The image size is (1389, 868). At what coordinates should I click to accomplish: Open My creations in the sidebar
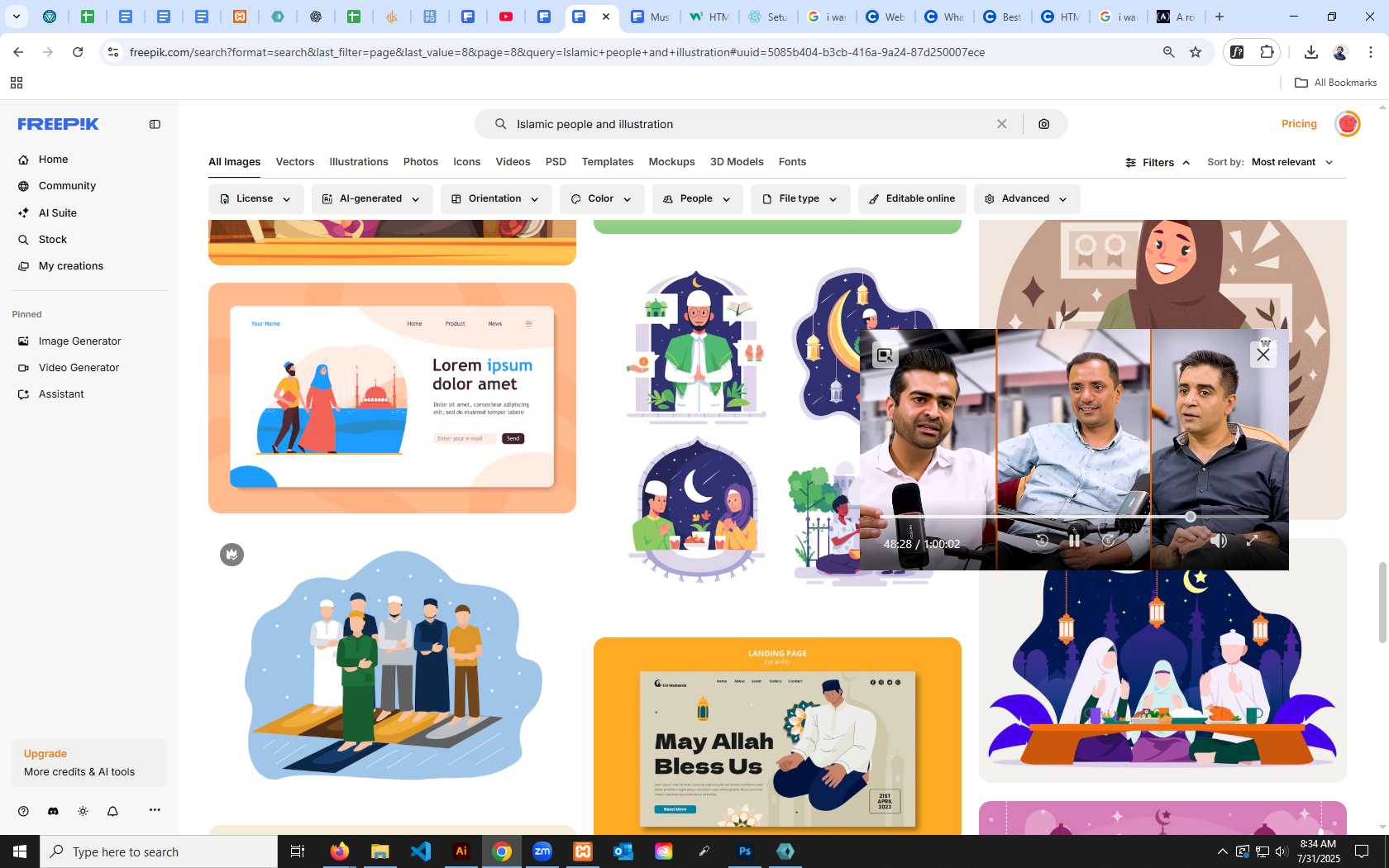tap(70, 266)
